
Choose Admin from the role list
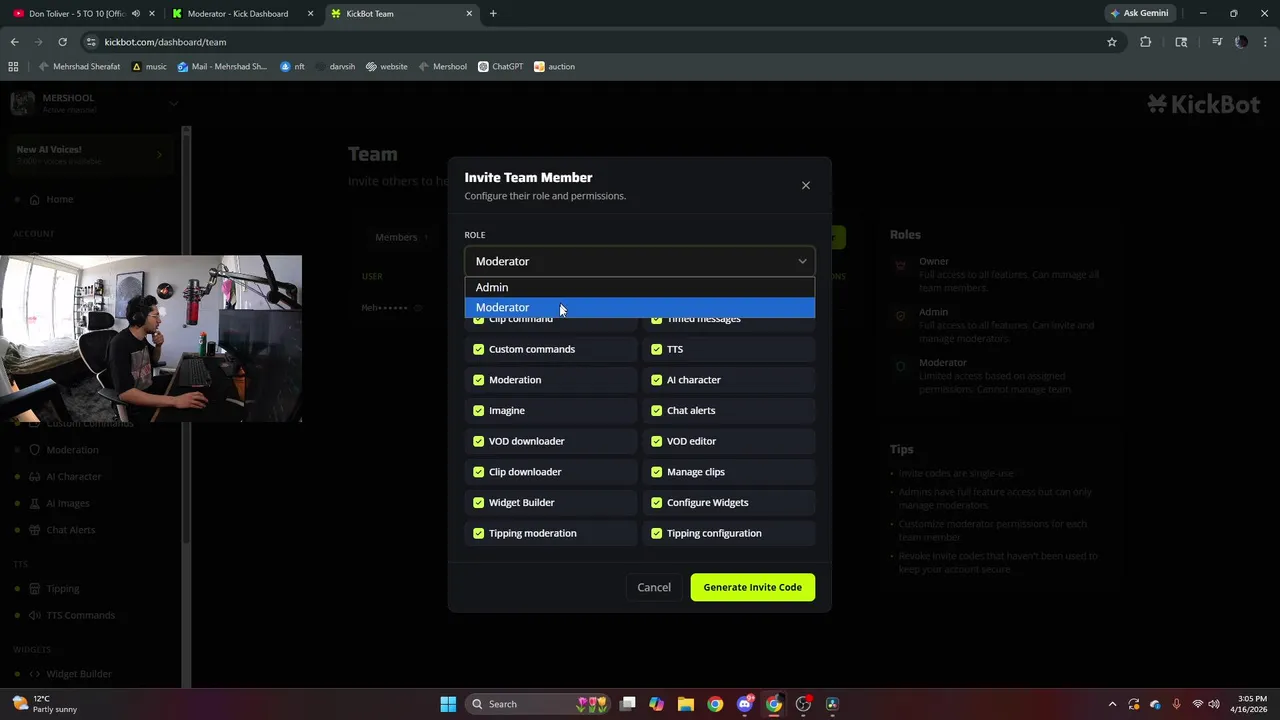click(640, 287)
